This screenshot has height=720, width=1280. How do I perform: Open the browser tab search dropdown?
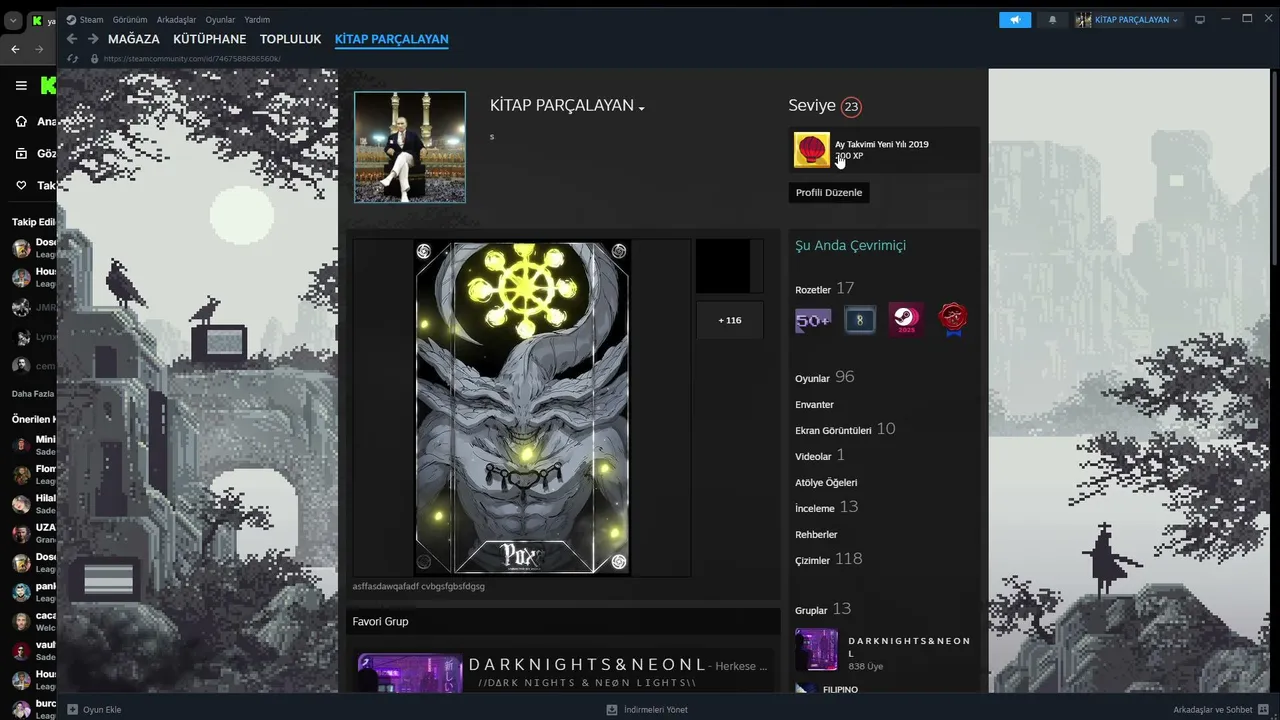[13, 20]
